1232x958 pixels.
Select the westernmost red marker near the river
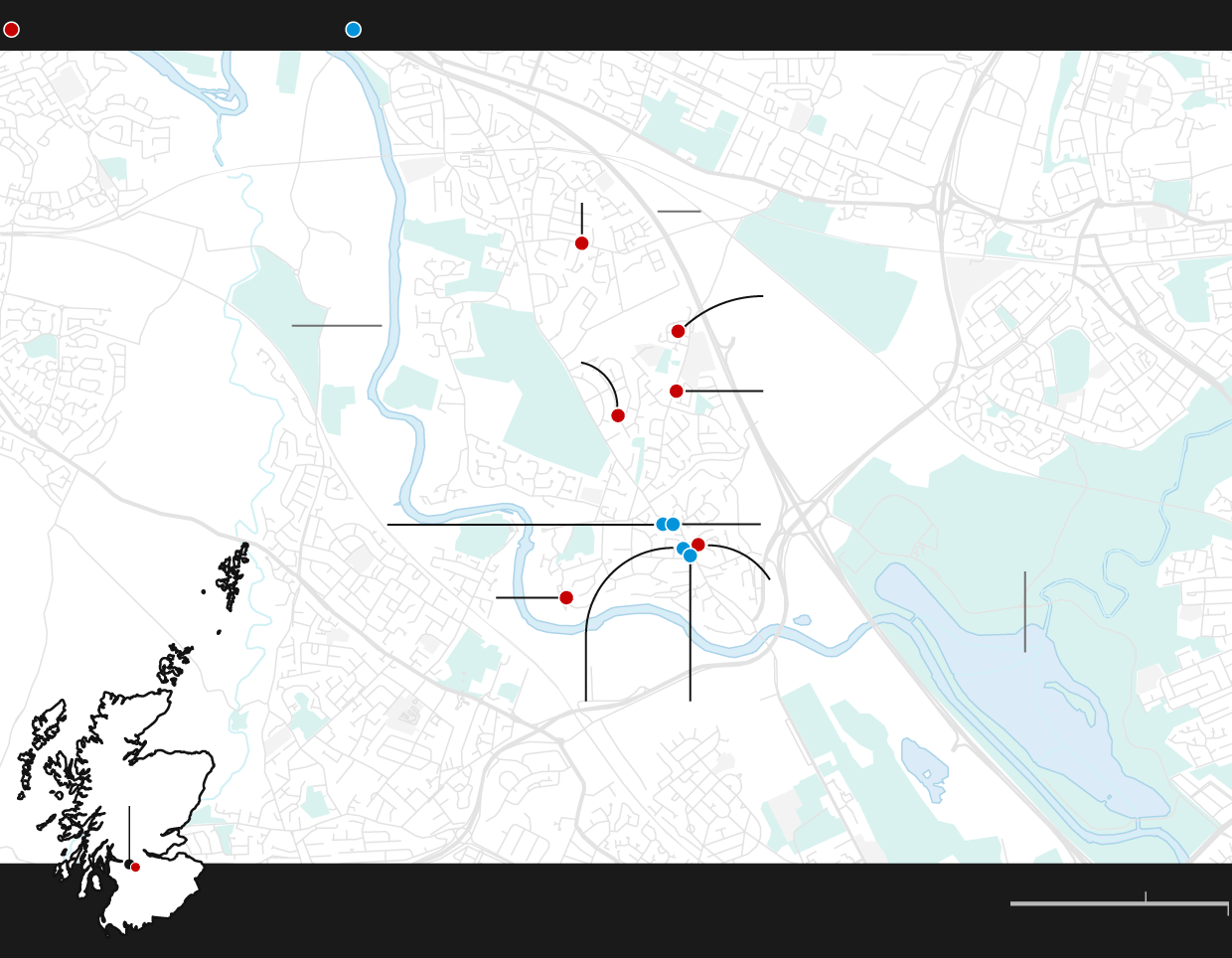click(x=566, y=597)
